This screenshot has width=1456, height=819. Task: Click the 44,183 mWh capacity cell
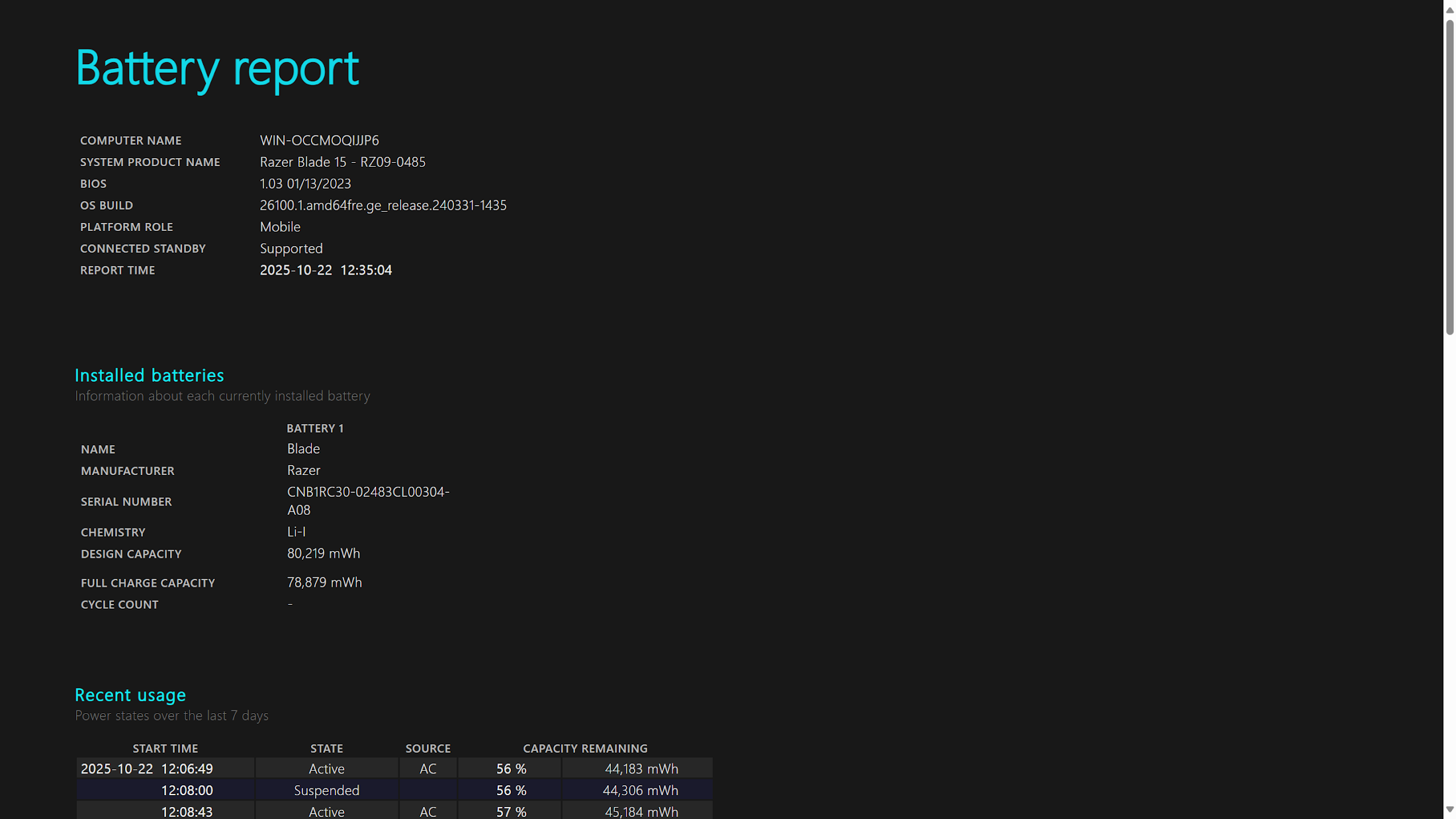coord(641,769)
